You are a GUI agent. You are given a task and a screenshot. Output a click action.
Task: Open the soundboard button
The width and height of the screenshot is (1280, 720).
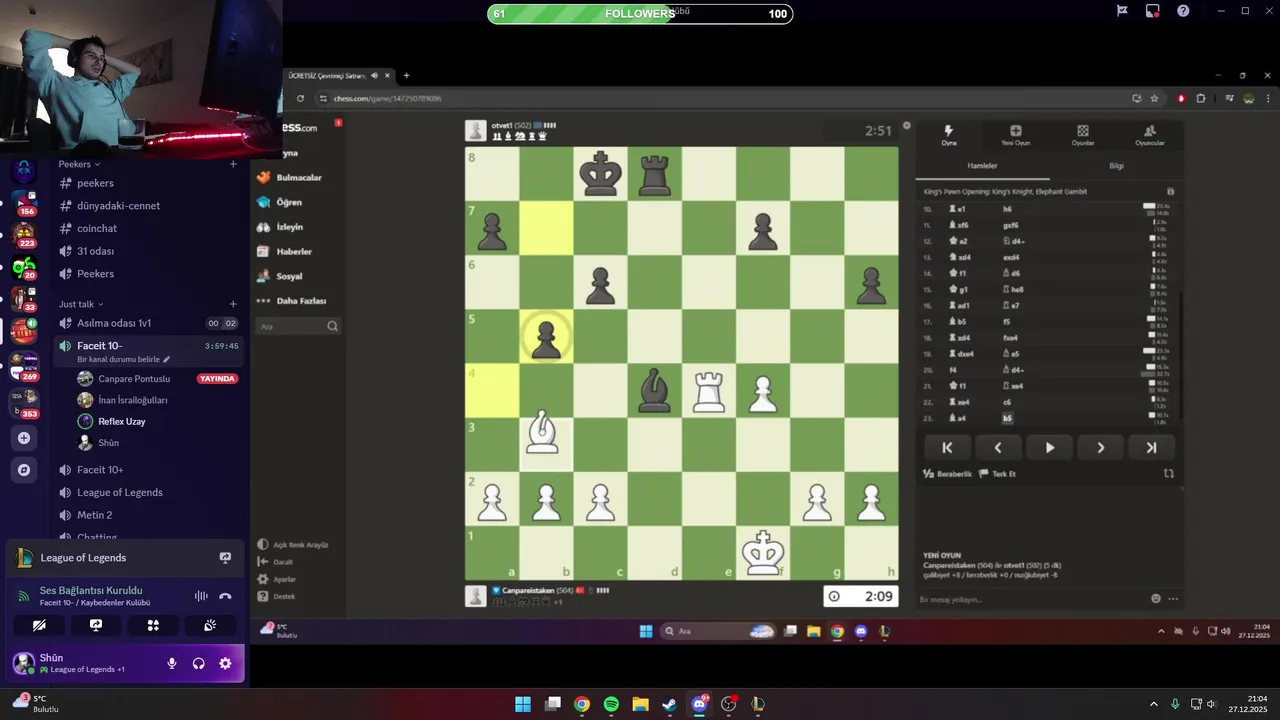tap(210, 625)
